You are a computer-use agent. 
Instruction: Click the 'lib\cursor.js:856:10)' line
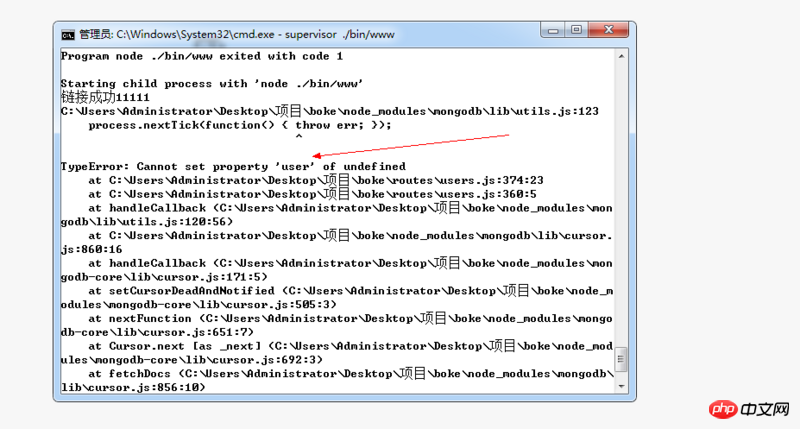click(x=133, y=387)
